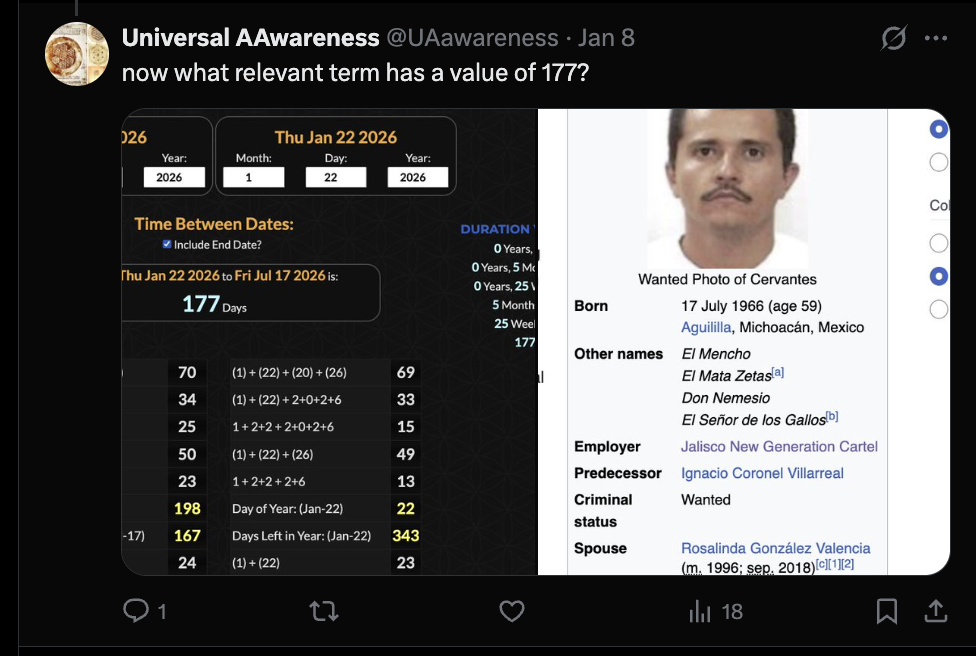
Task: Click the wanted photo of Cervantes
Action: (728, 189)
